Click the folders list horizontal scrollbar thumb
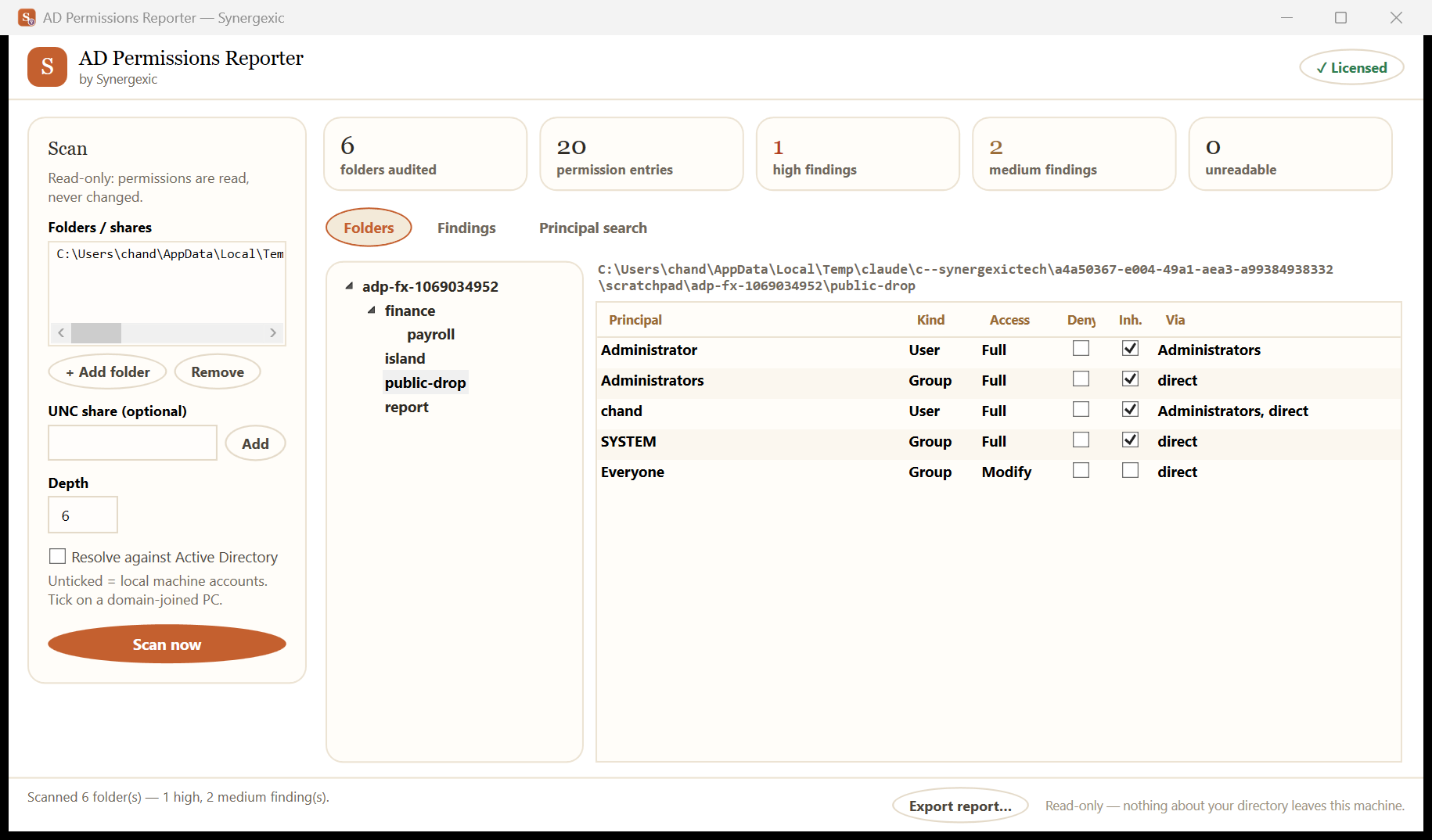 tap(96, 332)
